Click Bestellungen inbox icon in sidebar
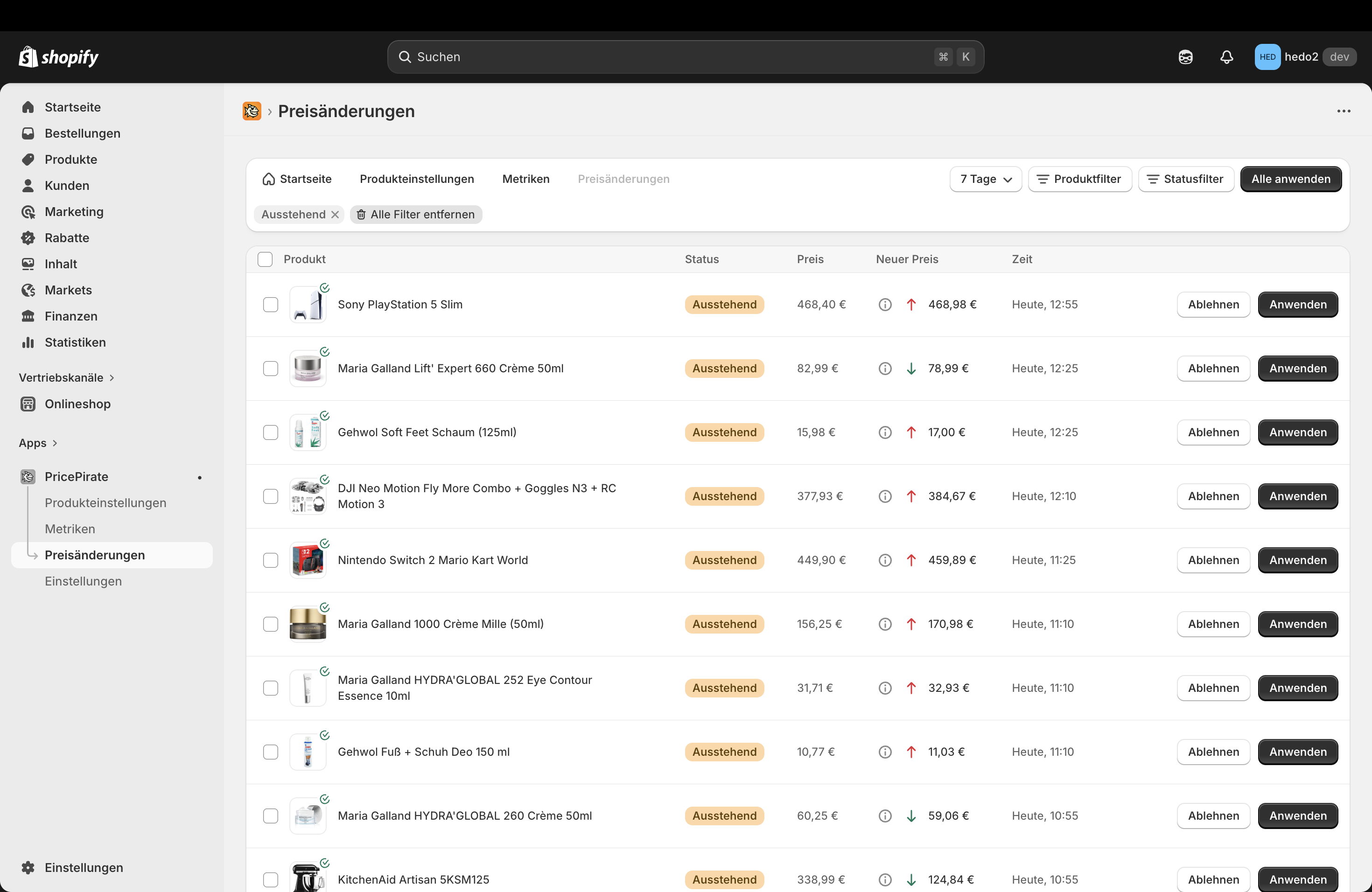 [28, 133]
